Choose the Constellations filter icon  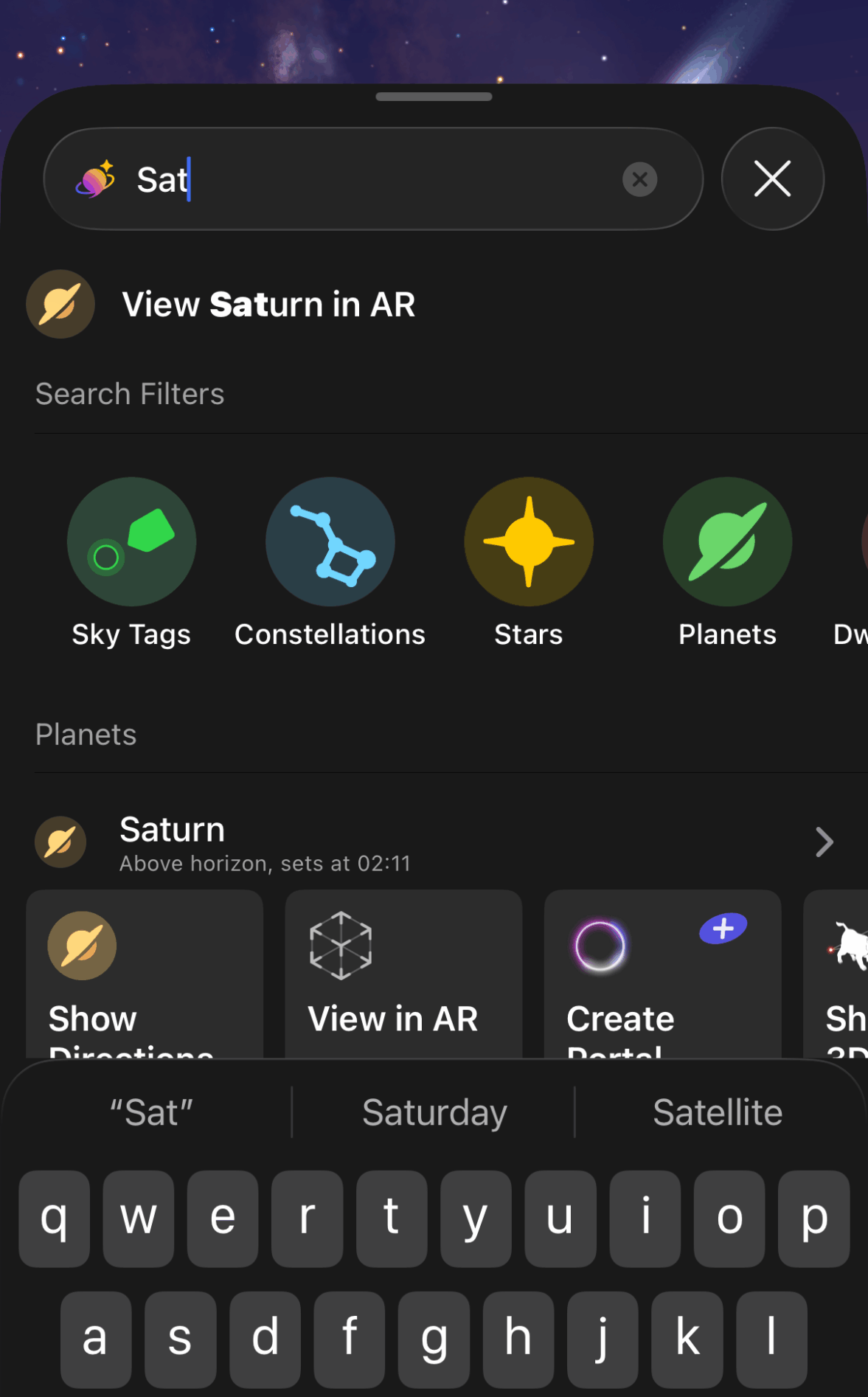(330, 541)
